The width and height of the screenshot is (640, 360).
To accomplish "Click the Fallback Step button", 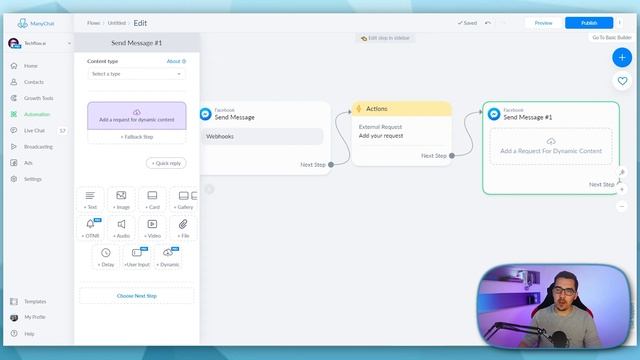I will click(x=137, y=137).
